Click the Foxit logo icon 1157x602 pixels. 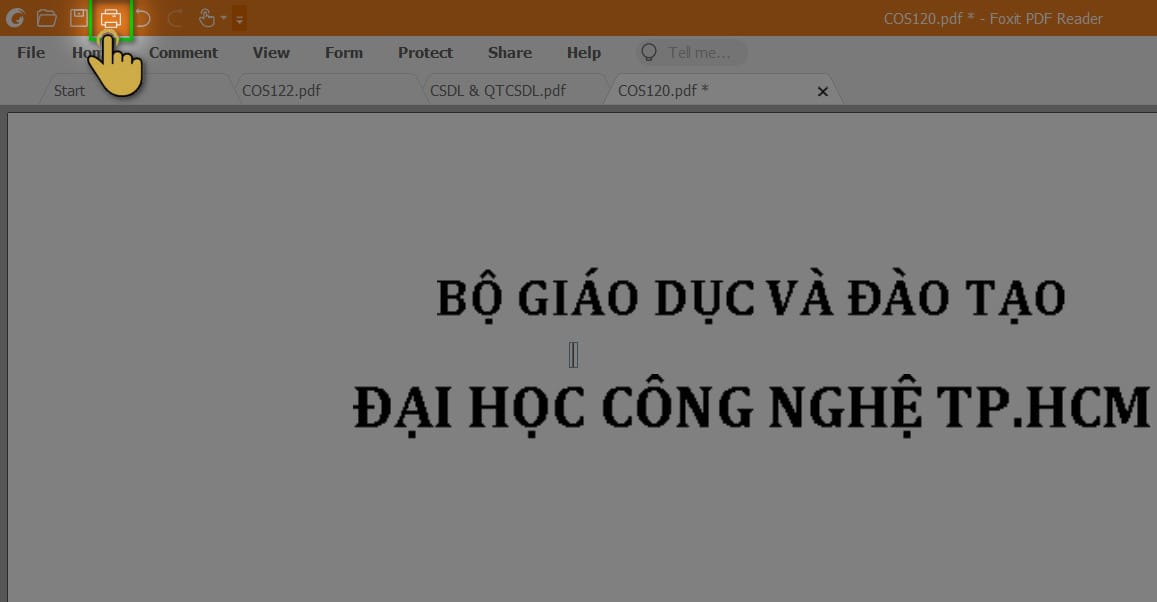[x=15, y=18]
